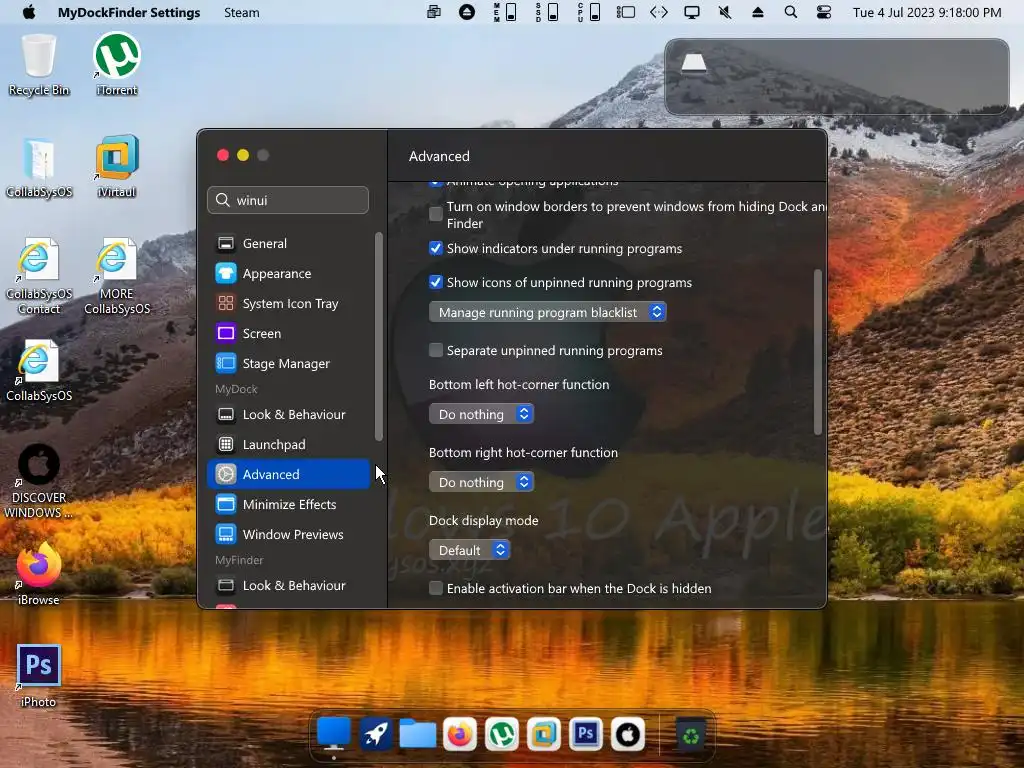This screenshot has height=768, width=1024.
Task: Click the sidebar scrollbar
Action: (x=379, y=336)
